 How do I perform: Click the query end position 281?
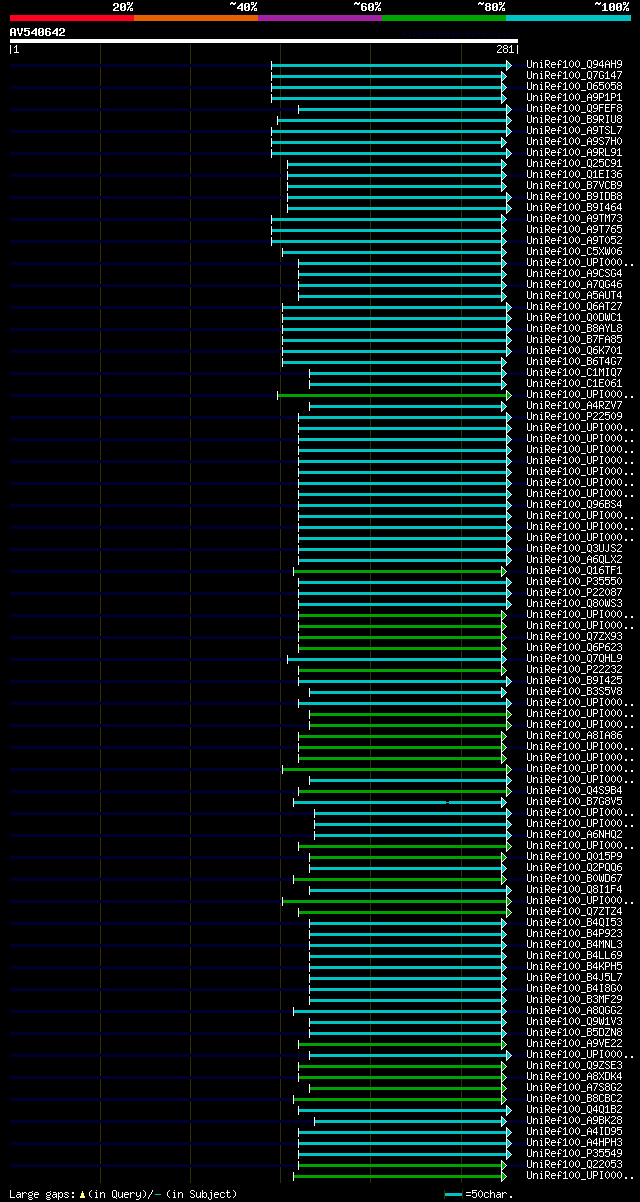click(504, 49)
